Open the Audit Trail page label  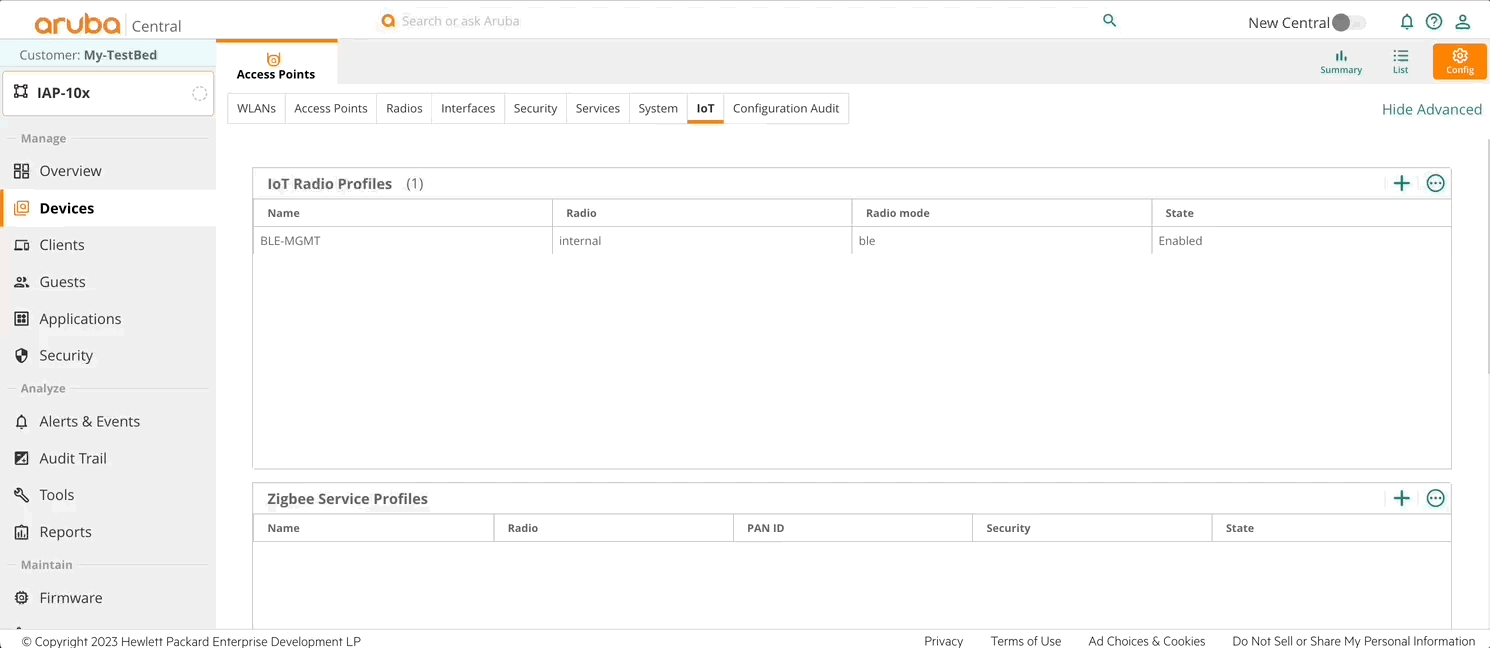coord(73,458)
